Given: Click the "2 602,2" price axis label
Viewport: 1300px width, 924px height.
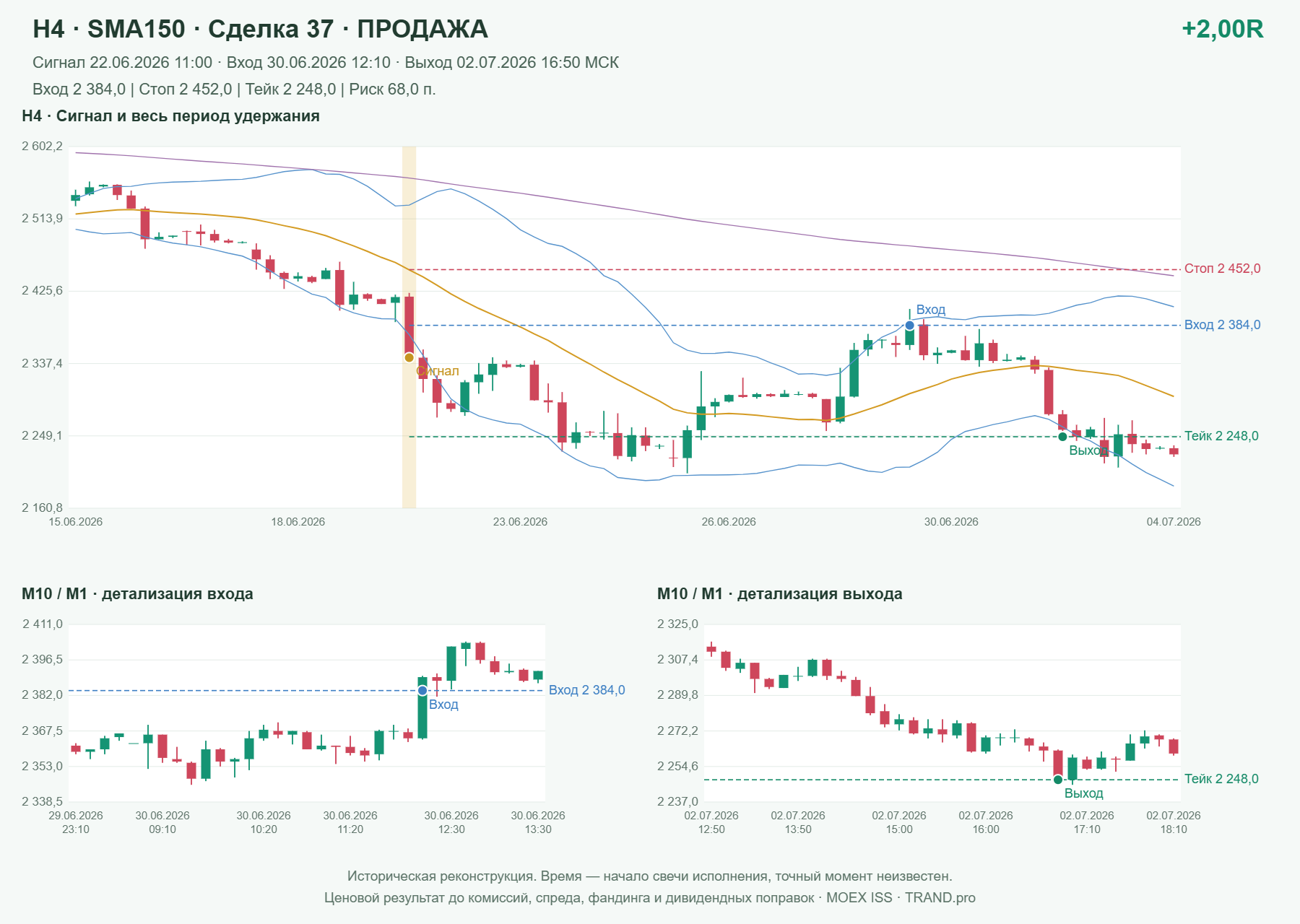Looking at the screenshot, I should pos(43,147).
